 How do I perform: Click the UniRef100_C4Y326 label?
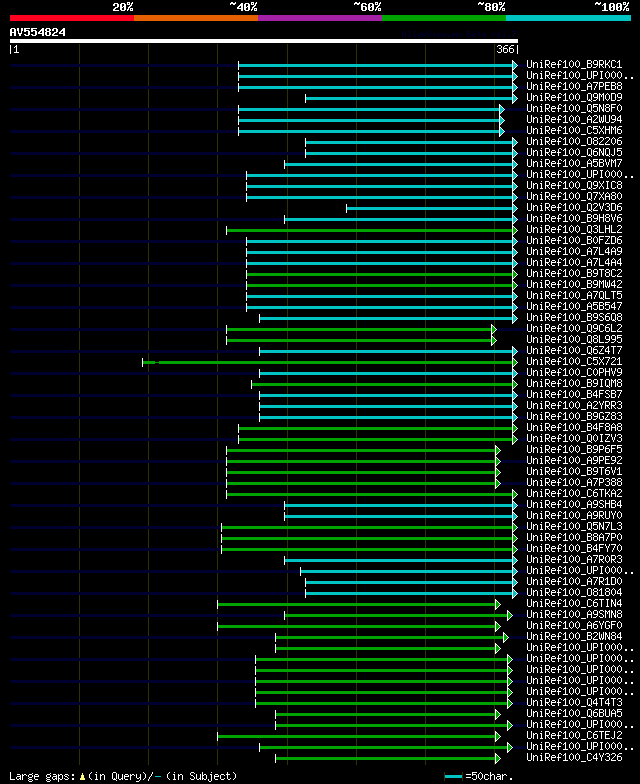(574, 758)
